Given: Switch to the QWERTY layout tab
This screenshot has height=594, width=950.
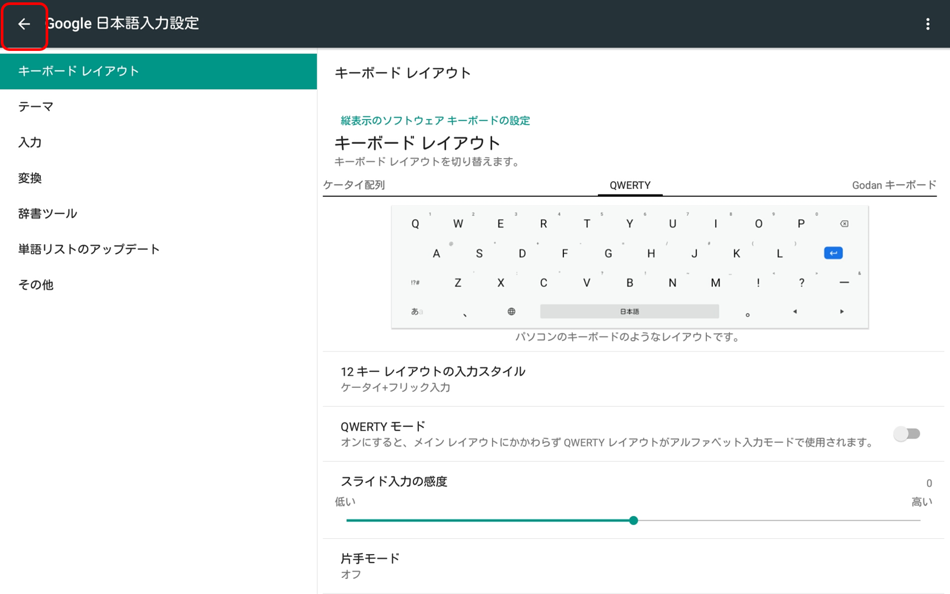Looking at the screenshot, I should (x=630, y=185).
